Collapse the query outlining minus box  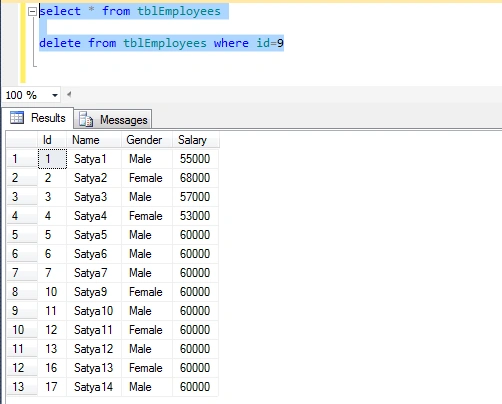coord(32,12)
